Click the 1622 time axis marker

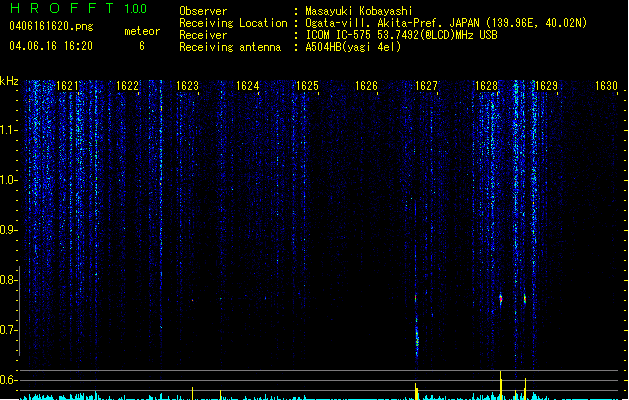coord(127,86)
